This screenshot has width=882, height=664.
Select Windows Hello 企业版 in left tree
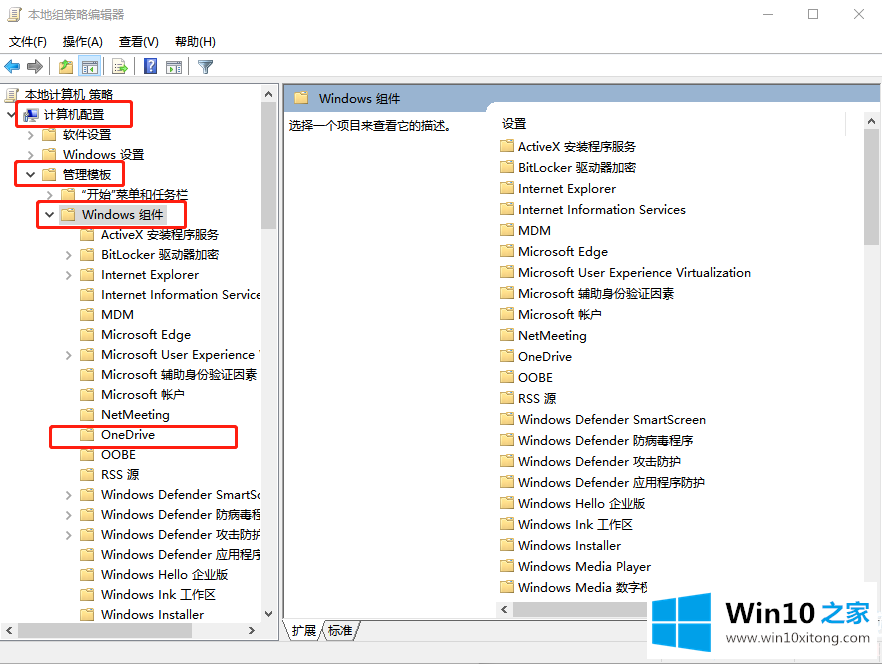click(x=164, y=575)
